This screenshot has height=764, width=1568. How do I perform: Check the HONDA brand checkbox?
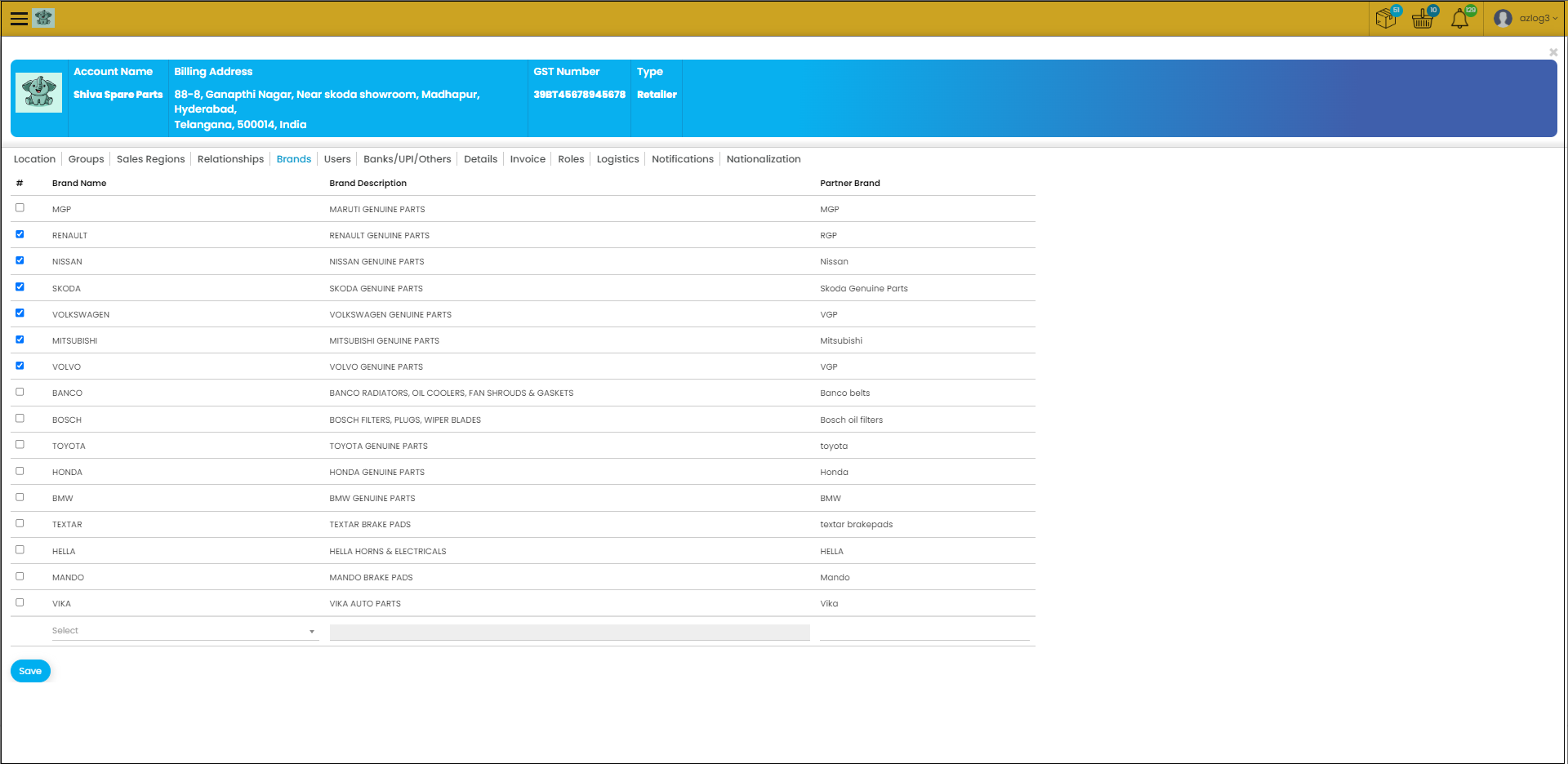pyautogui.click(x=20, y=471)
